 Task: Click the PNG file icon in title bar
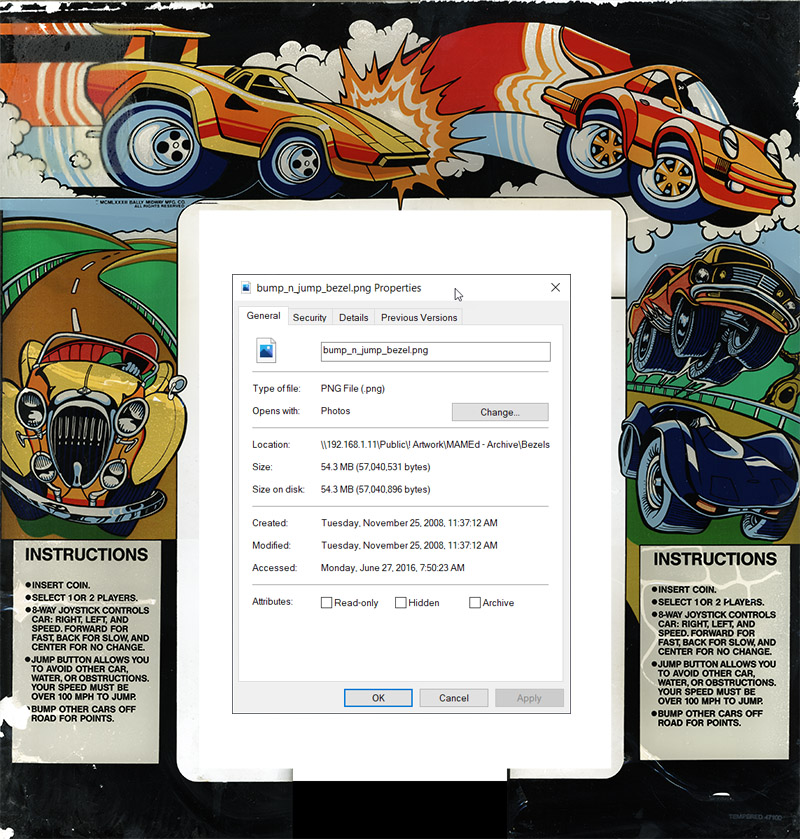click(x=246, y=288)
